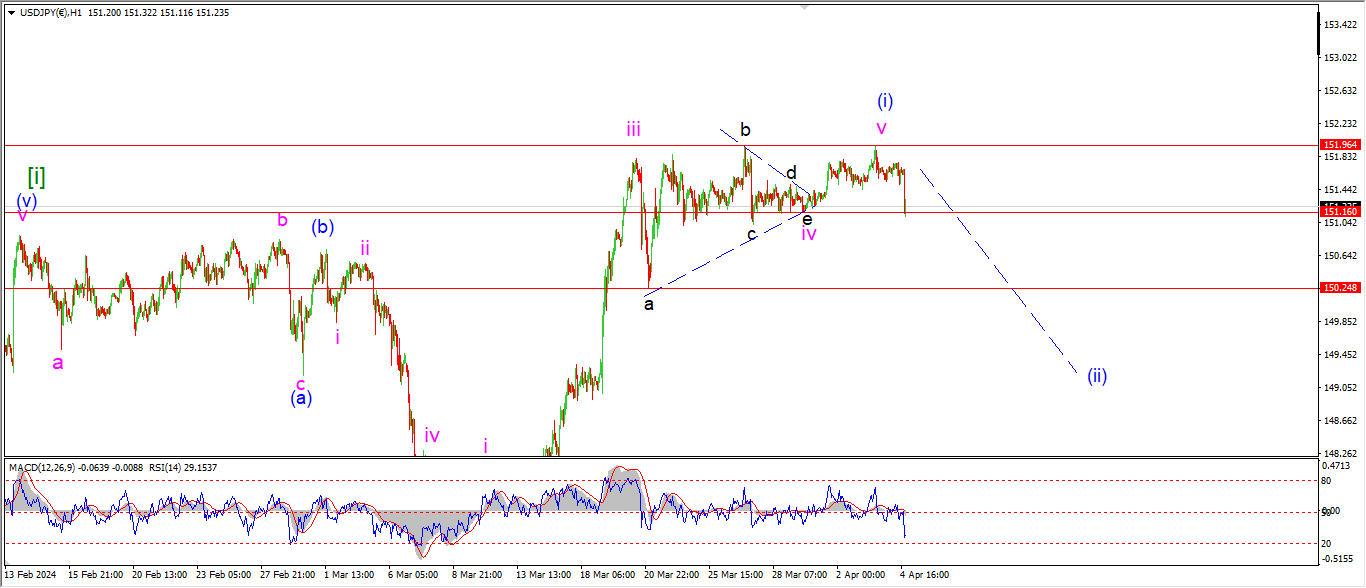Select the magenta iii wave label

tap(634, 129)
